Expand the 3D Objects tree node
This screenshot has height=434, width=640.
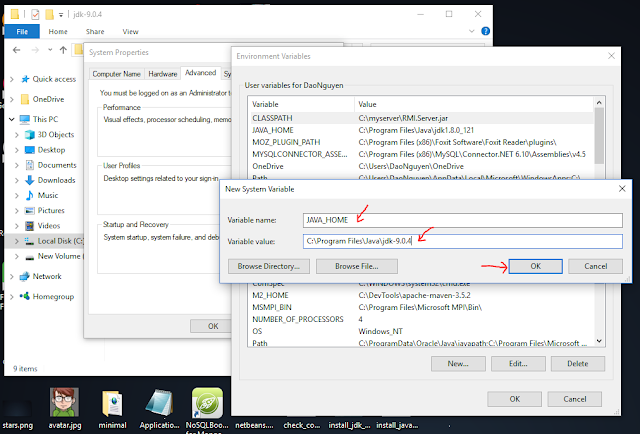pos(17,135)
